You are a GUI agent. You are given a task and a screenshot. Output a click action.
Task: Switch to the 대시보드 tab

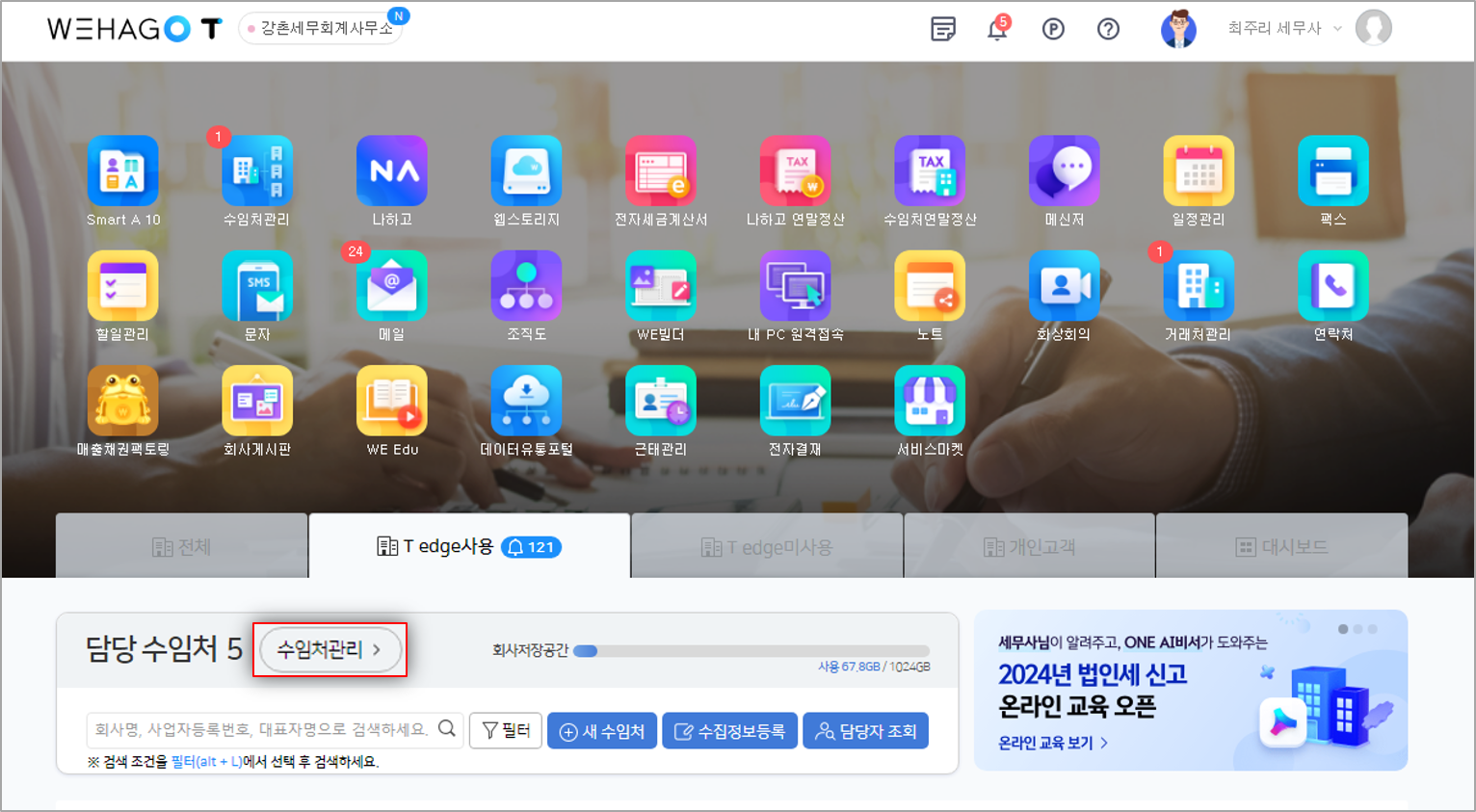click(1281, 544)
